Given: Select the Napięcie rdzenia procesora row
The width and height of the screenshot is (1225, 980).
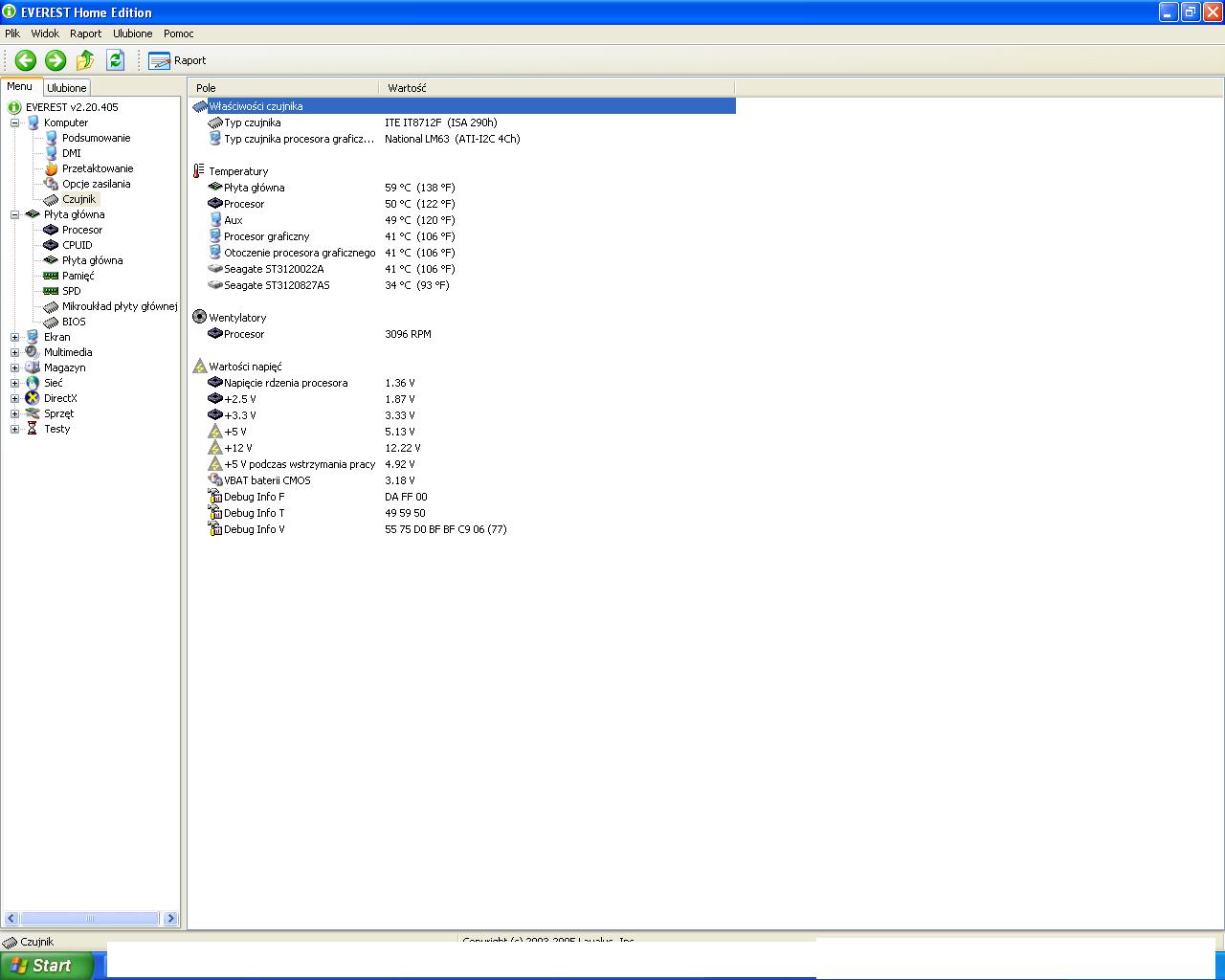Looking at the screenshot, I should coord(463,383).
